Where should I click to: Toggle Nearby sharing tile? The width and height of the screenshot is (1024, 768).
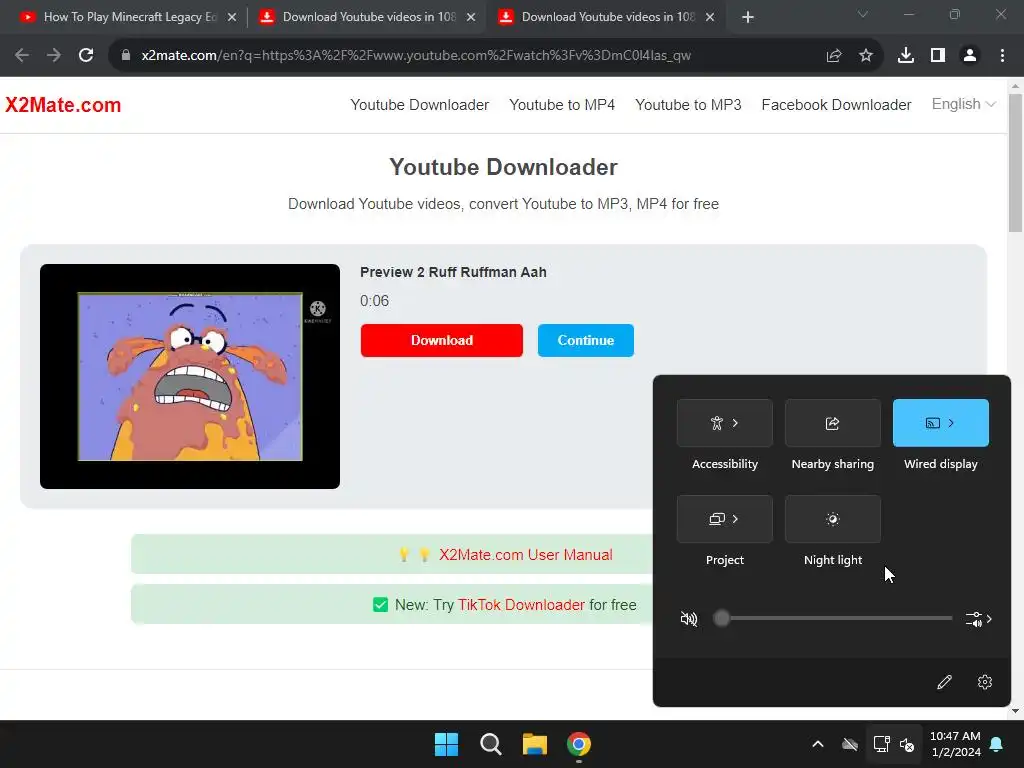[x=833, y=423]
